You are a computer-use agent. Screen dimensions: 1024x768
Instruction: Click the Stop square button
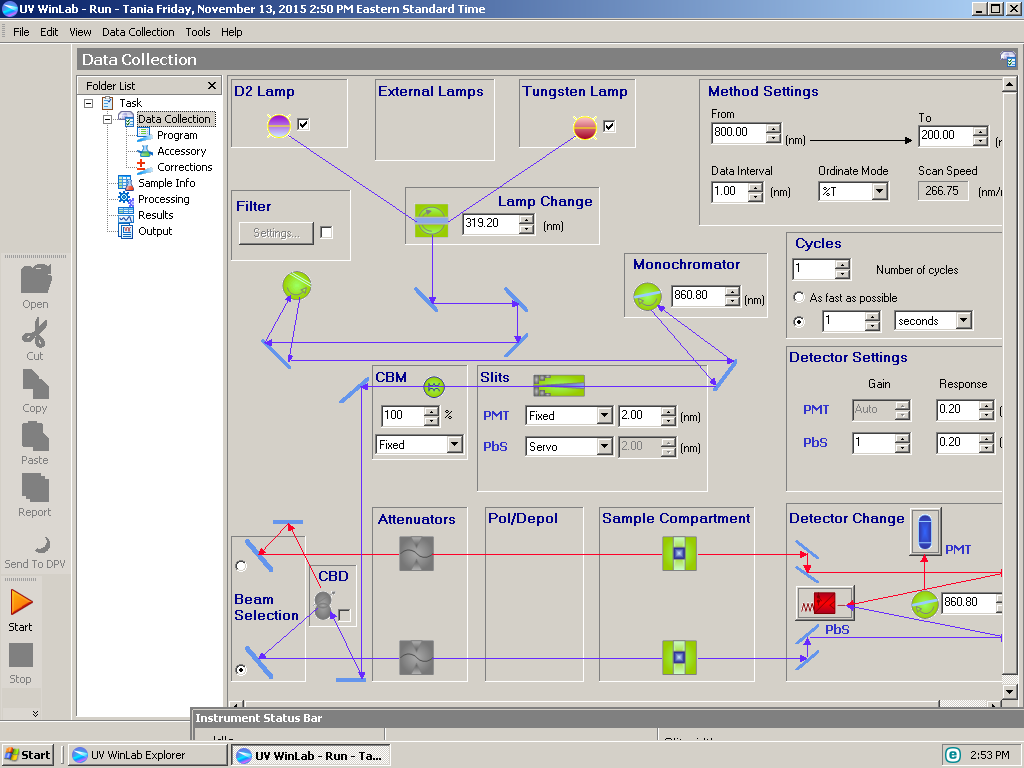[x=20, y=656]
